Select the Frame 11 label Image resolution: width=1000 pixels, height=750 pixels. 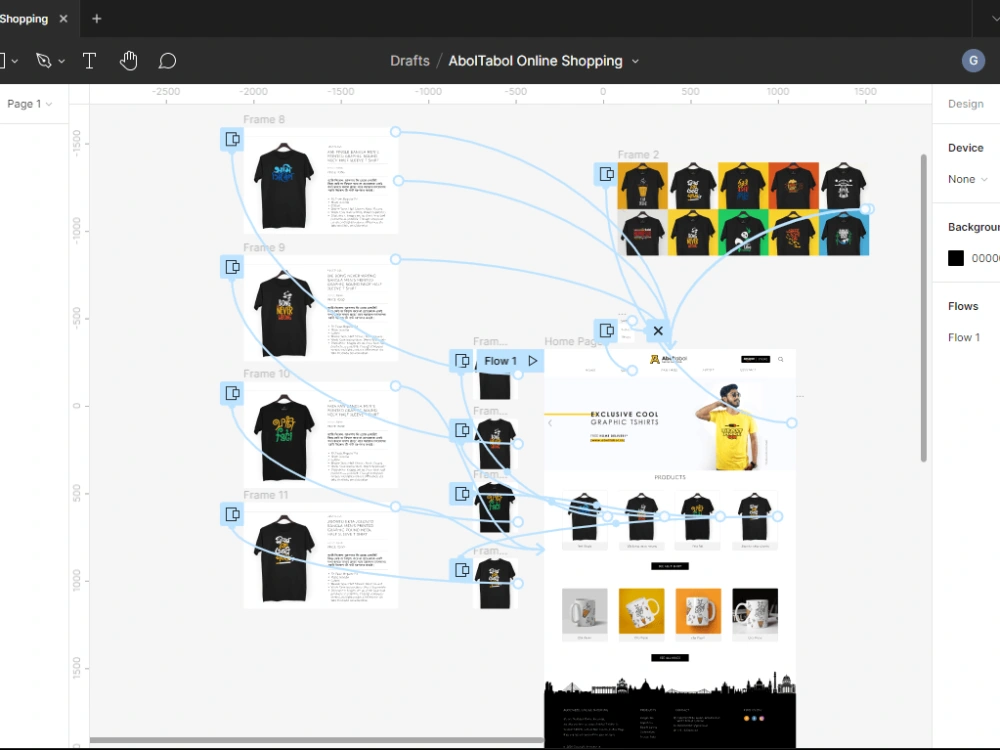click(266, 495)
